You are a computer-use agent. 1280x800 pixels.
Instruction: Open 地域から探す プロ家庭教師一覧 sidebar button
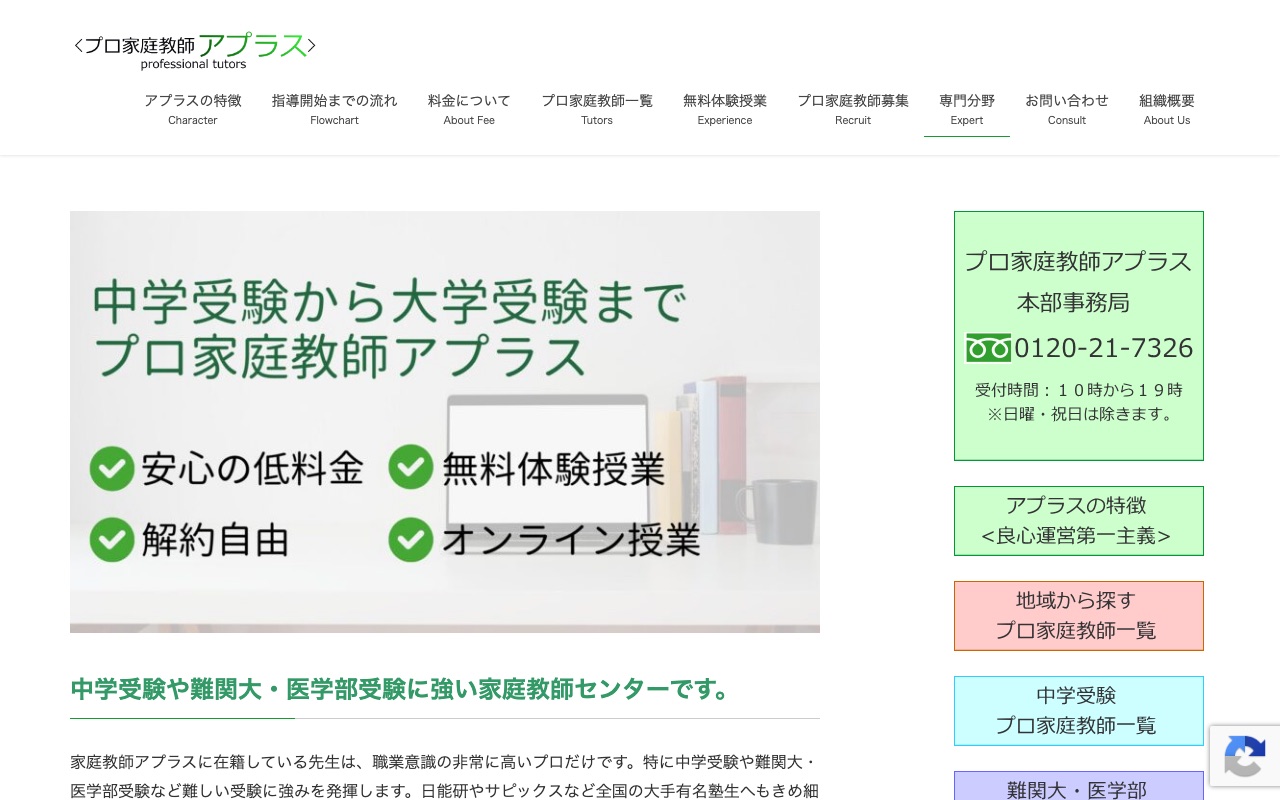1079,616
